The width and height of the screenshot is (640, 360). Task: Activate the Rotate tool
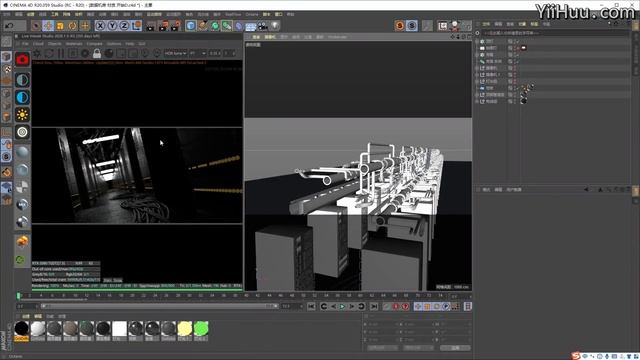(x=73, y=26)
